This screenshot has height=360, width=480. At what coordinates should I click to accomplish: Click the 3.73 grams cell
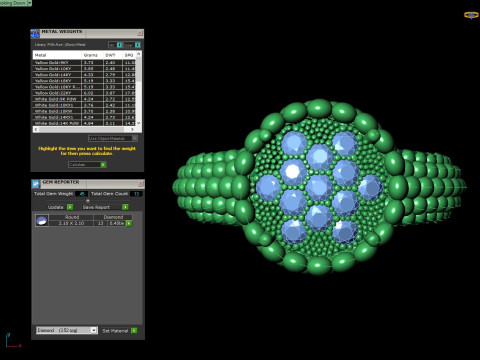point(92,63)
